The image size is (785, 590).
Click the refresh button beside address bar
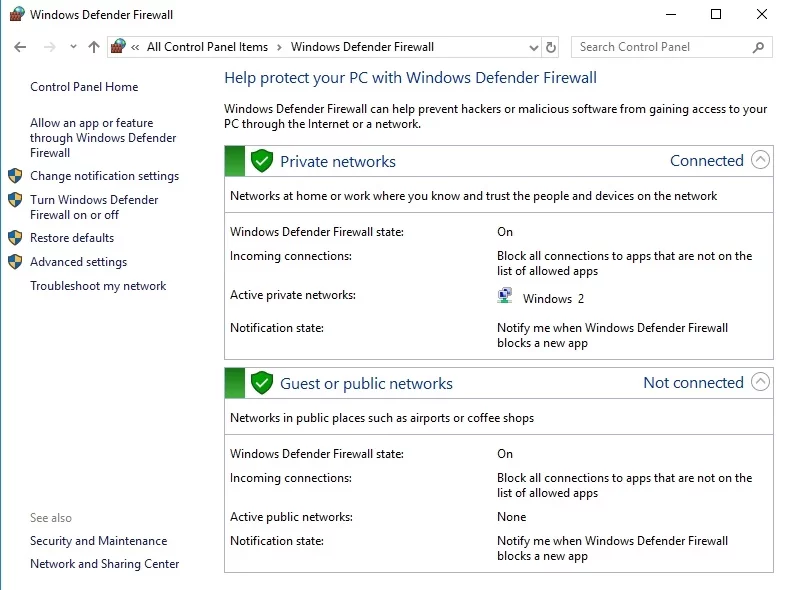[551, 47]
